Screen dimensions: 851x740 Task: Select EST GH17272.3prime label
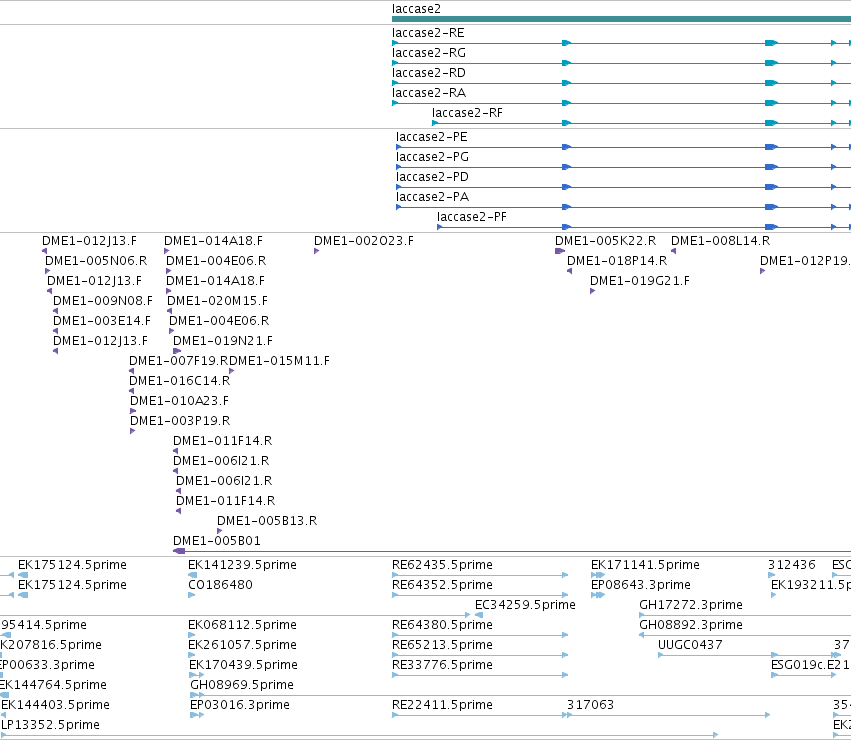pyautogui.click(x=691, y=606)
